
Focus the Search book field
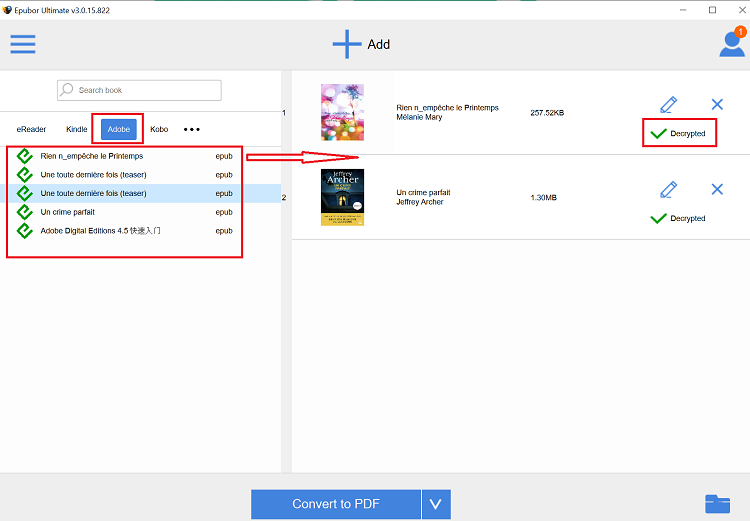pos(139,90)
